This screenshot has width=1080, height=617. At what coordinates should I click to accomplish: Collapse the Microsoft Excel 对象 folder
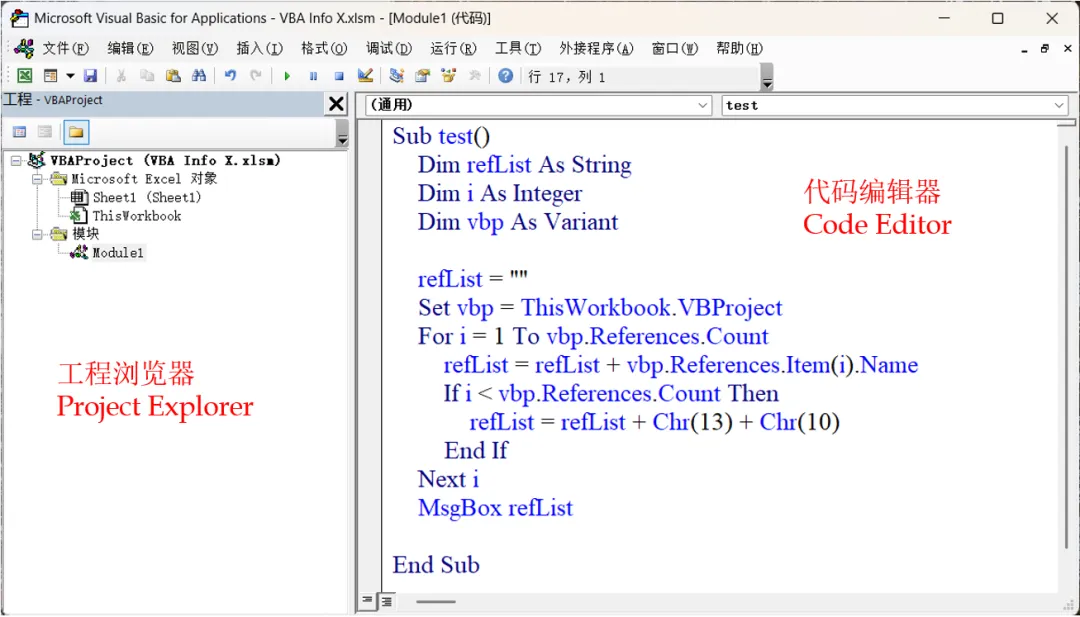(x=38, y=179)
